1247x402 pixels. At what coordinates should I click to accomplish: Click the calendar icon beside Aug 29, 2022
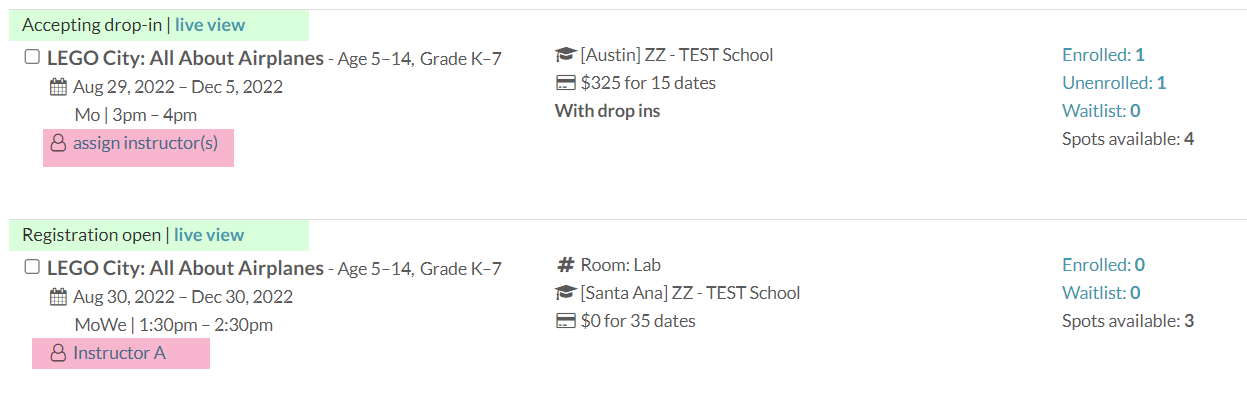(x=58, y=87)
